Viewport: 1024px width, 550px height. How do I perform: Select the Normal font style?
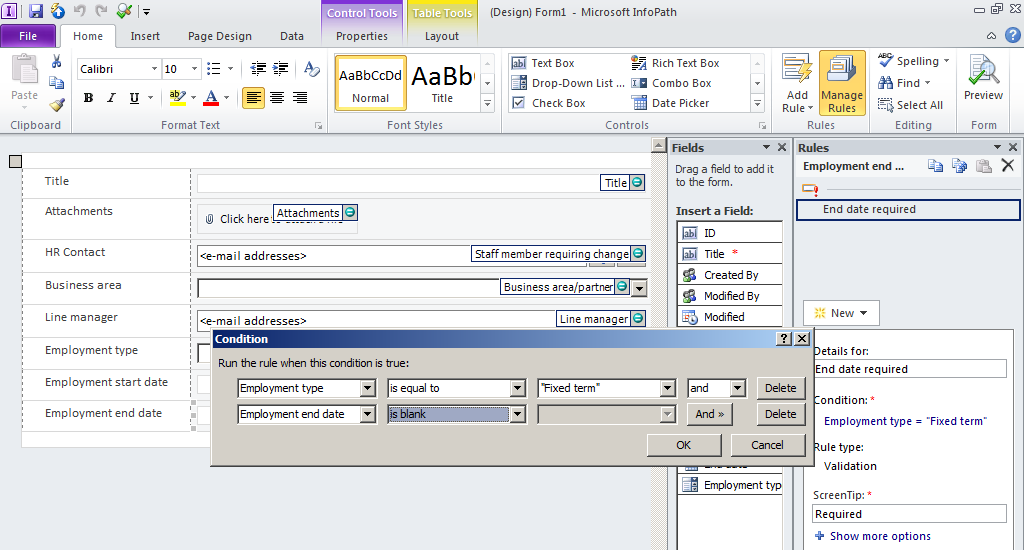(370, 83)
